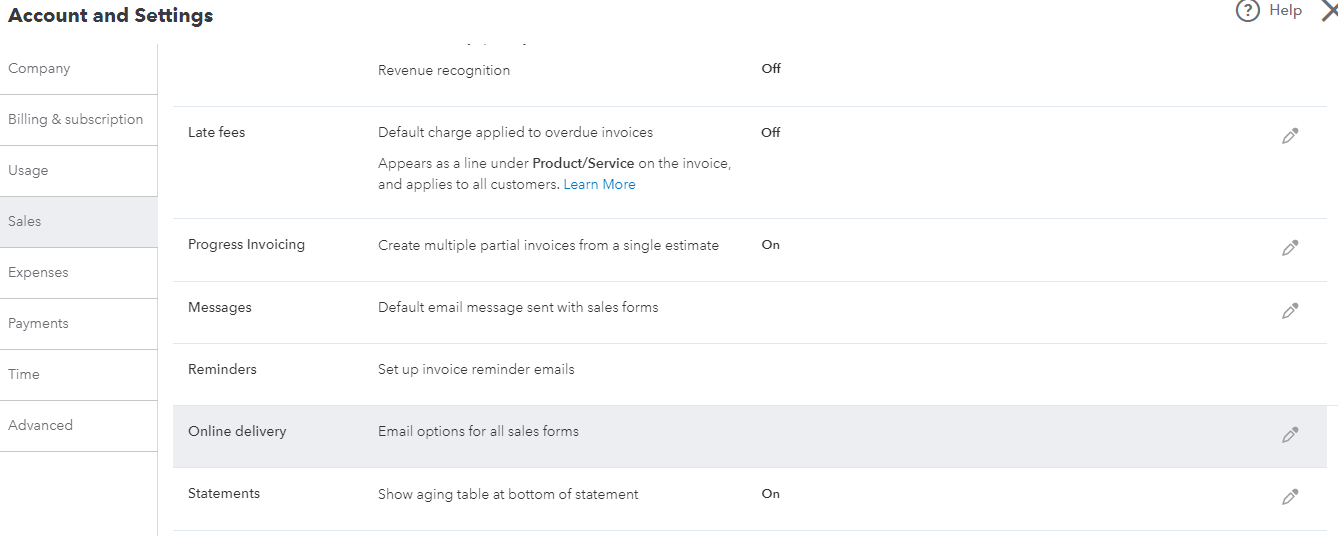
Task: Click the Late fees Off status
Action: (x=770, y=133)
